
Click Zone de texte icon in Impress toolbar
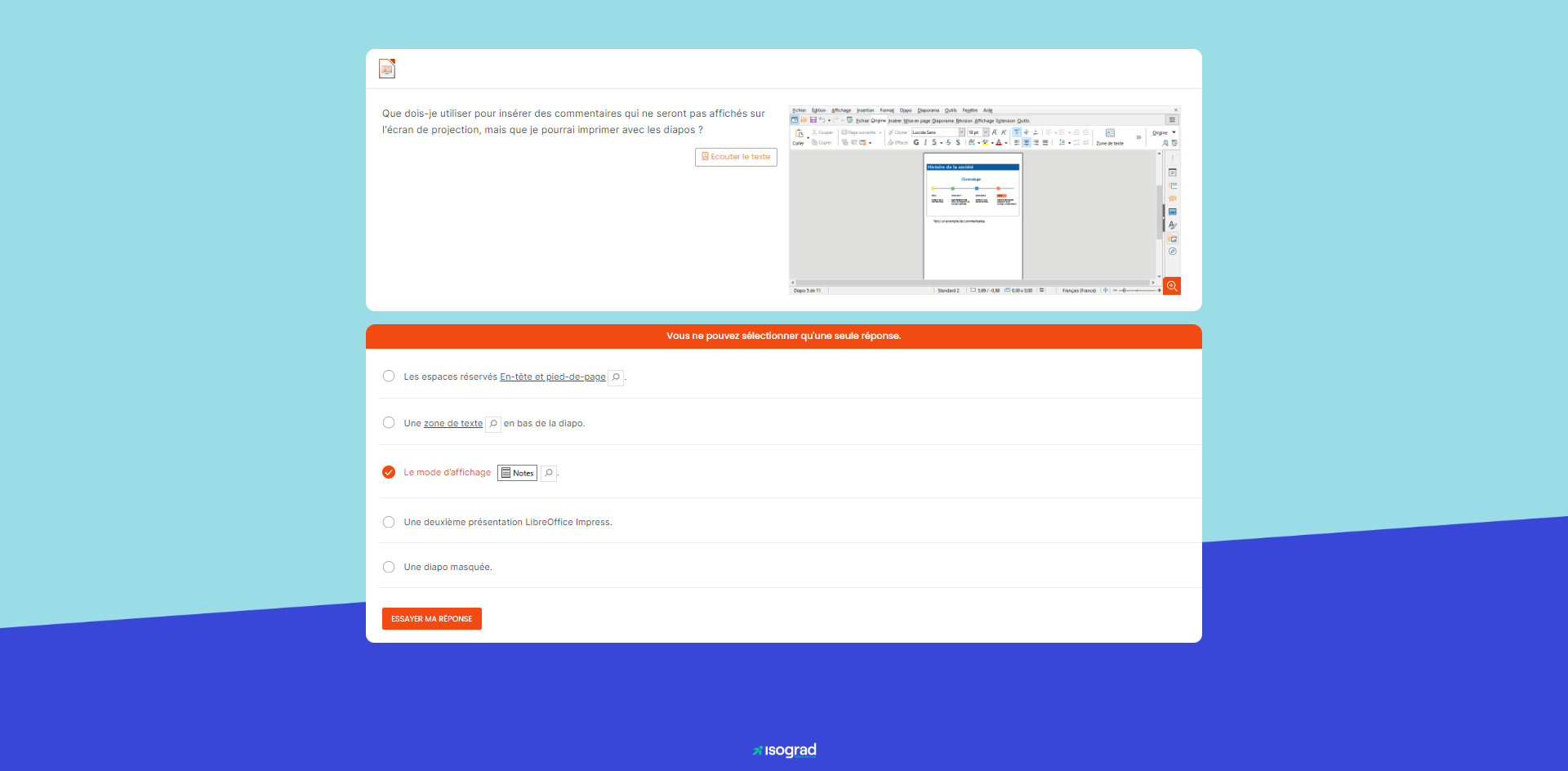coord(1110,136)
